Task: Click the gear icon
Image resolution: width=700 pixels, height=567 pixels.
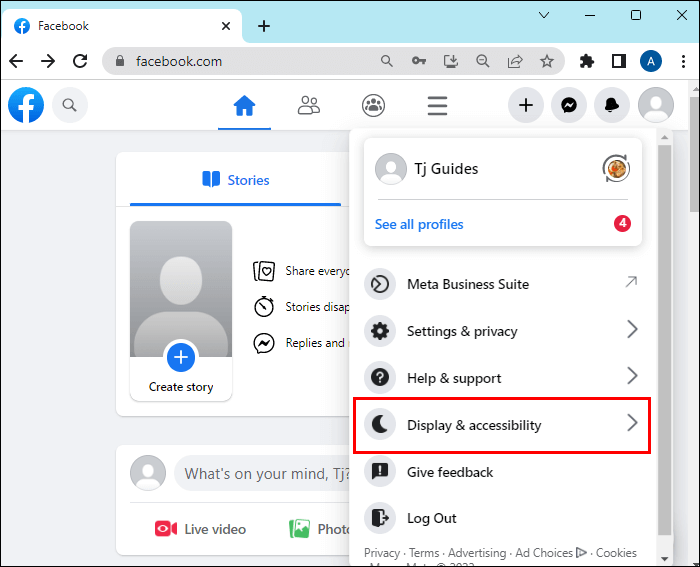Action: [x=380, y=331]
